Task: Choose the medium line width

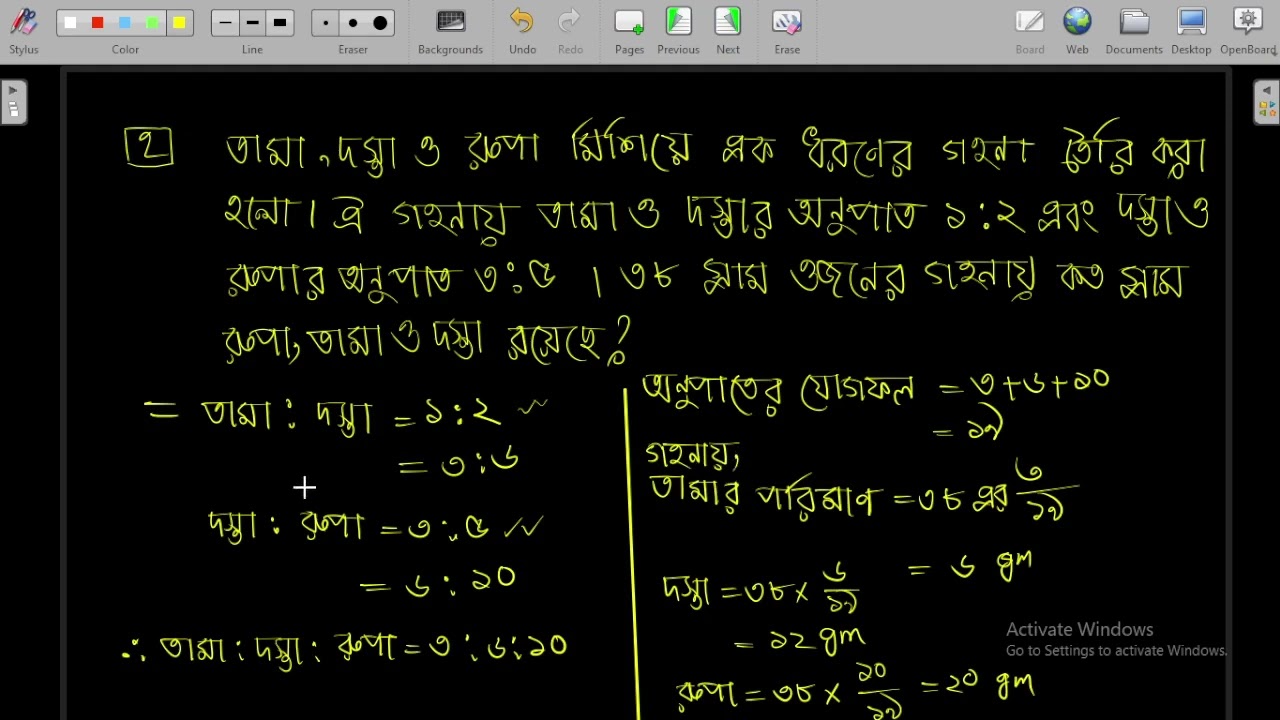Action: tap(252, 23)
